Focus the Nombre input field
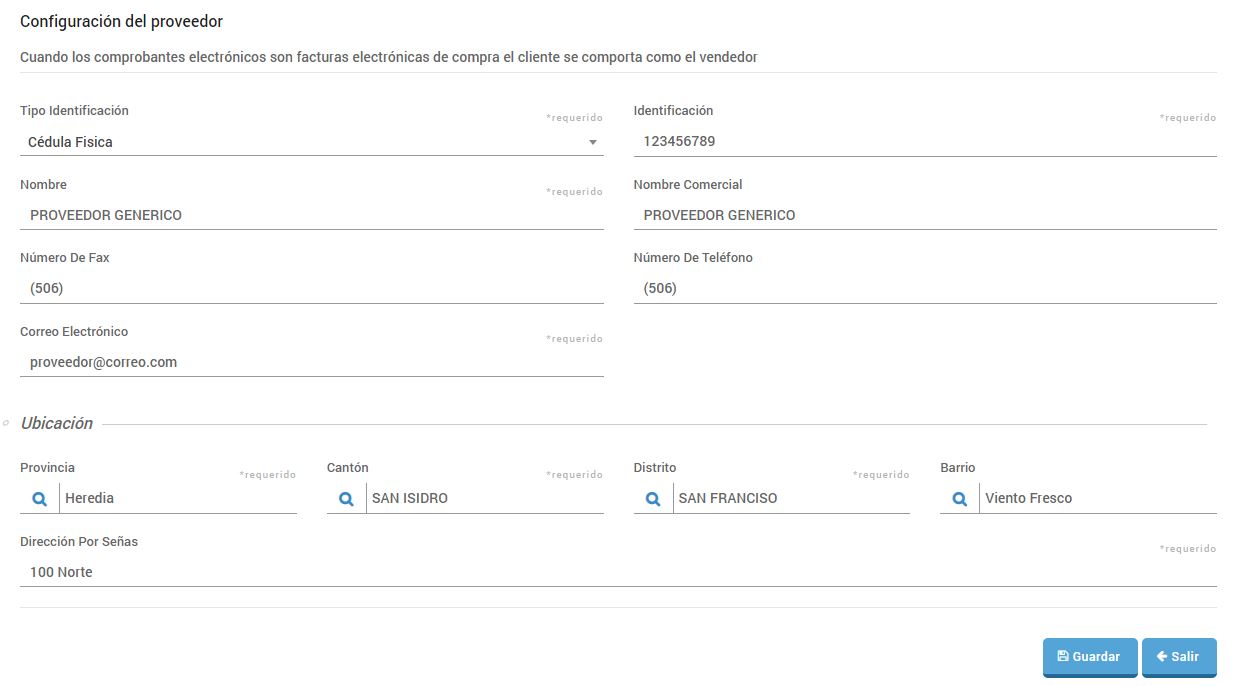The height and width of the screenshot is (686, 1237). coord(311,215)
